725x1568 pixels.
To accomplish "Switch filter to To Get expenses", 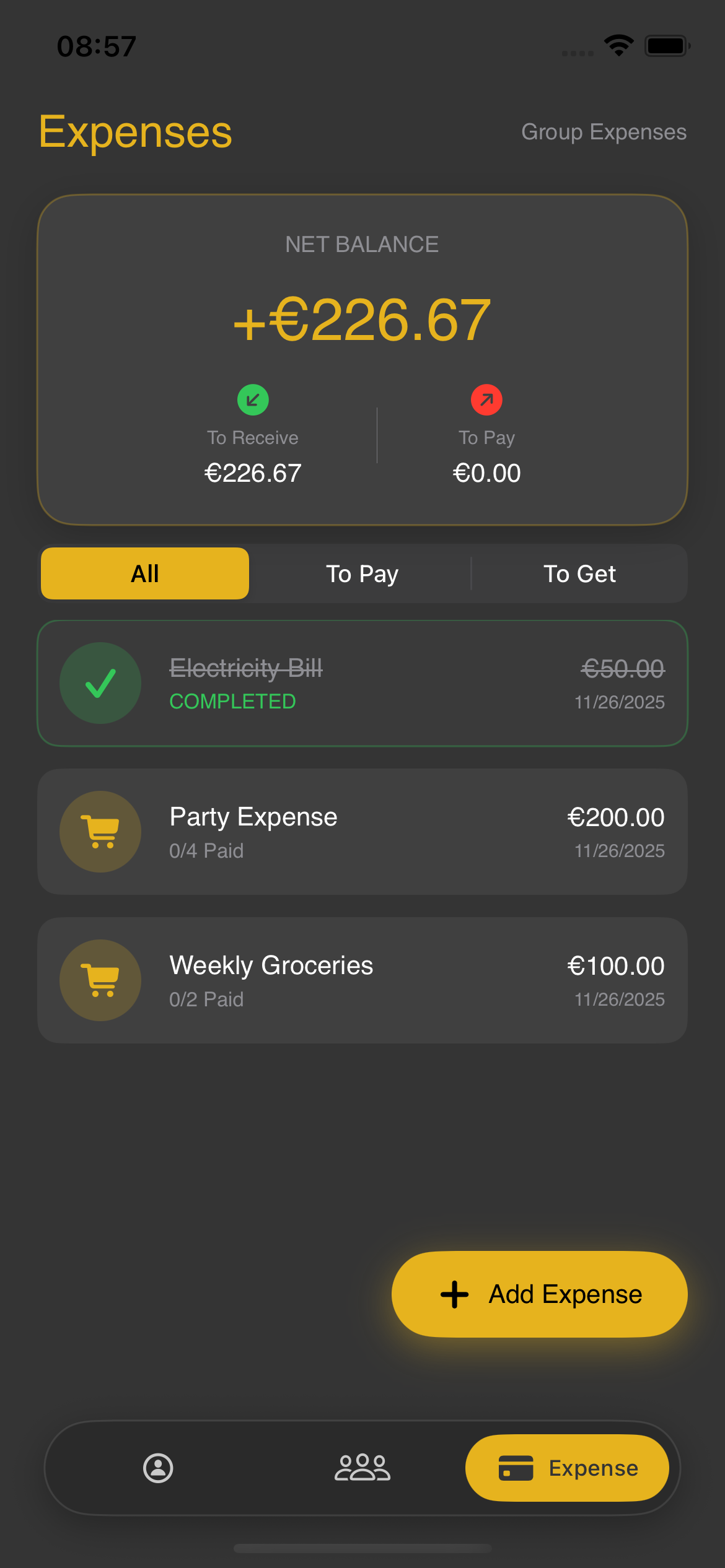I will tap(579, 573).
